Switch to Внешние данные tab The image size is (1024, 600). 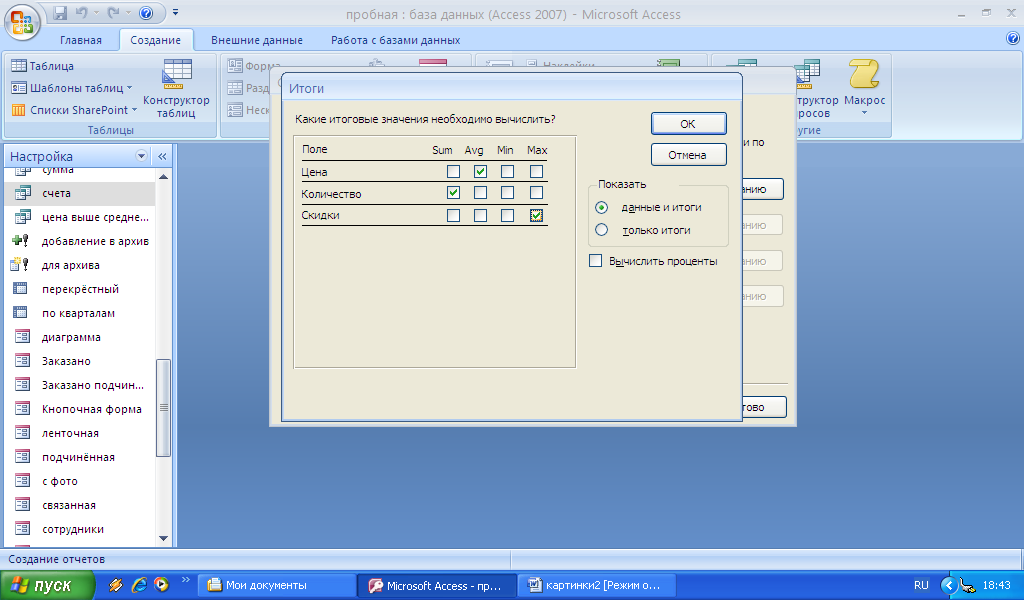coord(257,40)
